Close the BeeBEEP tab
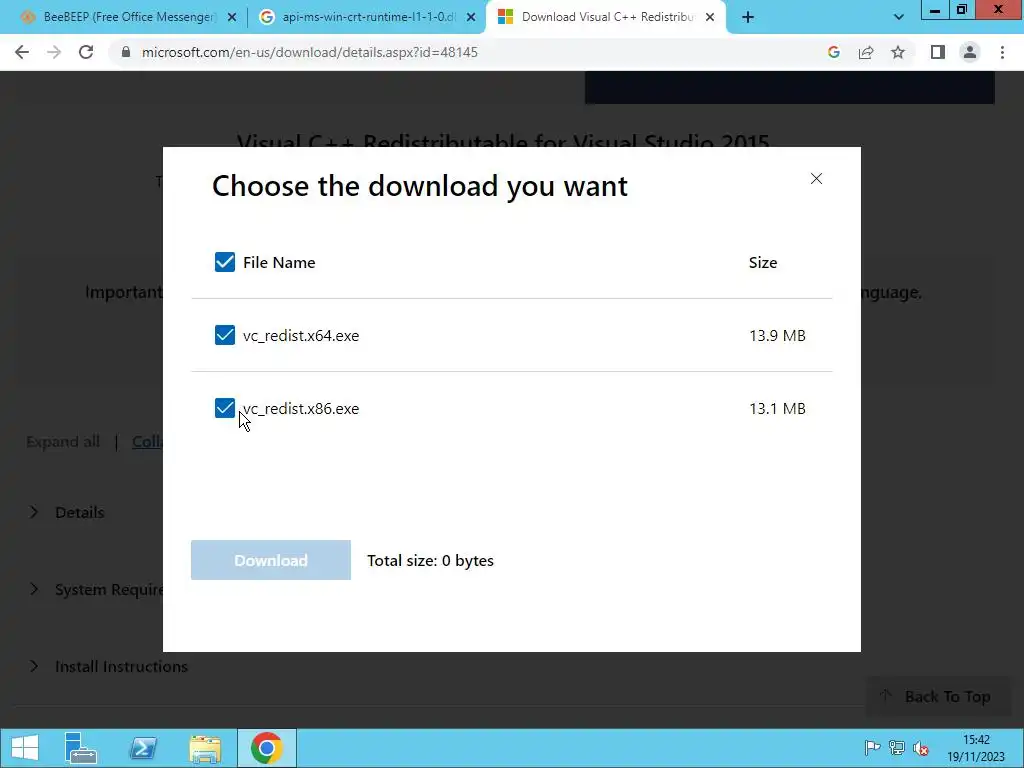The image size is (1024, 768). tap(232, 18)
